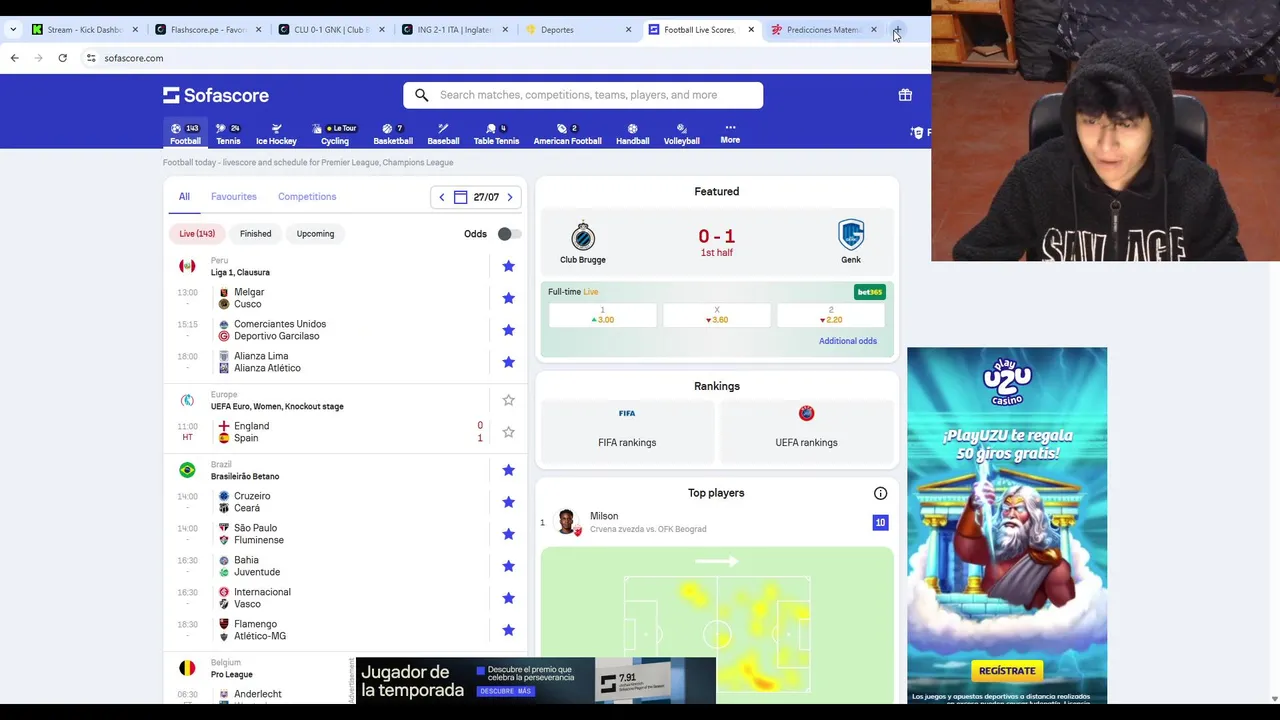
Task: Select the All tab
Action: [x=184, y=197]
